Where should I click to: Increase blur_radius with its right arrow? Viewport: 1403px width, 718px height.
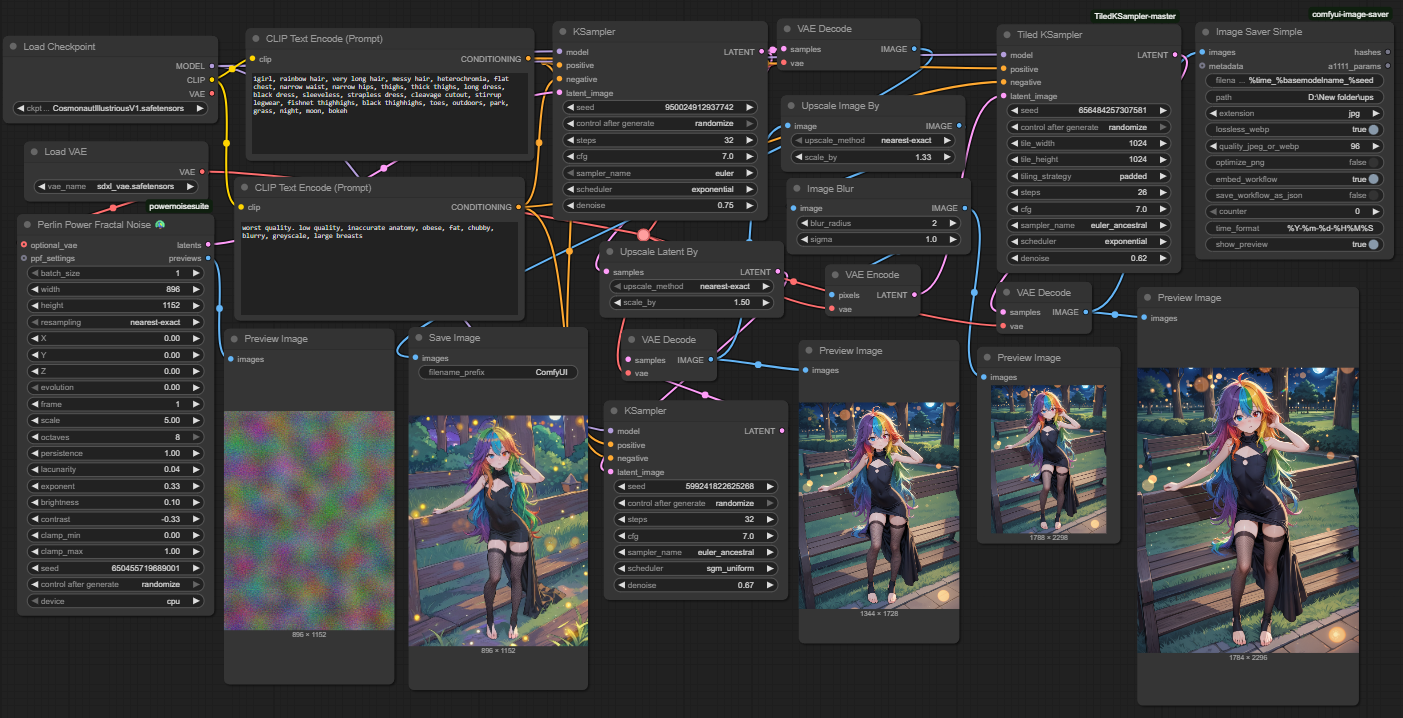[x=952, y=223]
